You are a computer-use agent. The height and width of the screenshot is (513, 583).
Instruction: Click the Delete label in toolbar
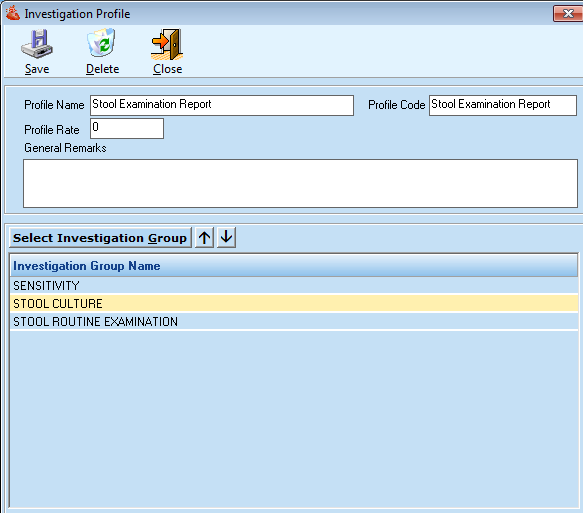[x=102, y=69]
